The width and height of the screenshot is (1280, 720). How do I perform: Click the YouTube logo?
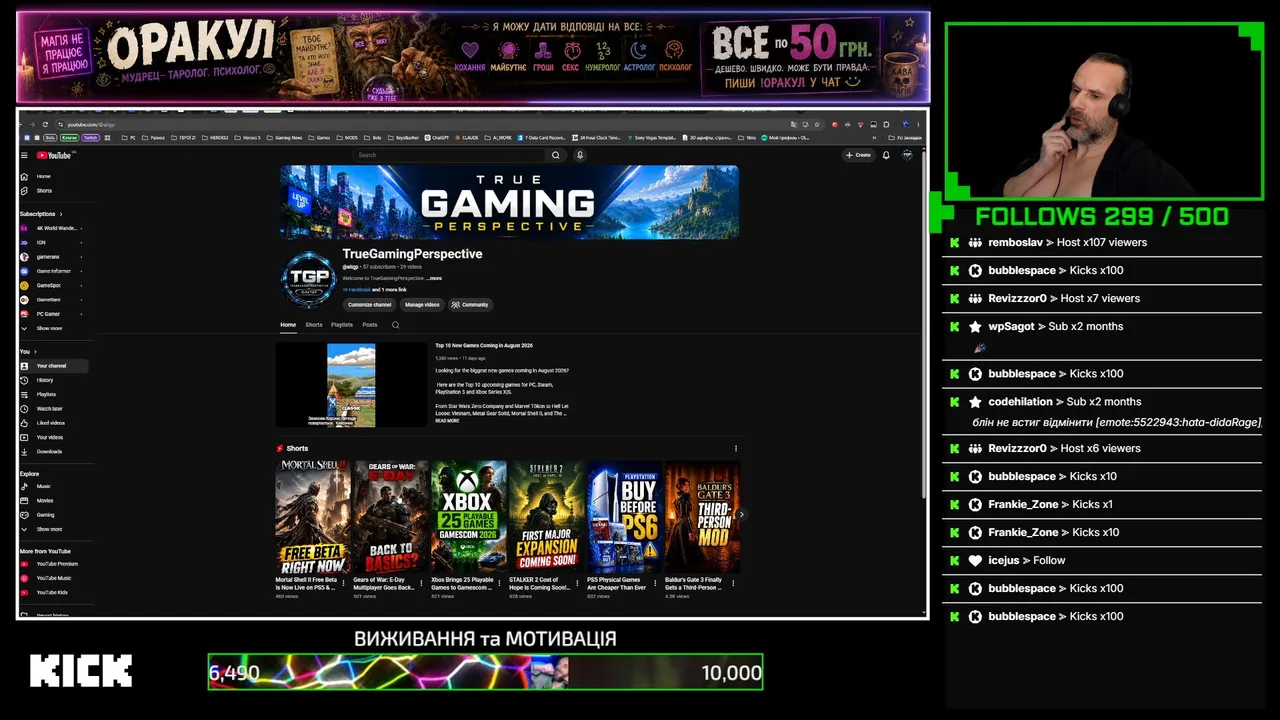coord(55,155)
